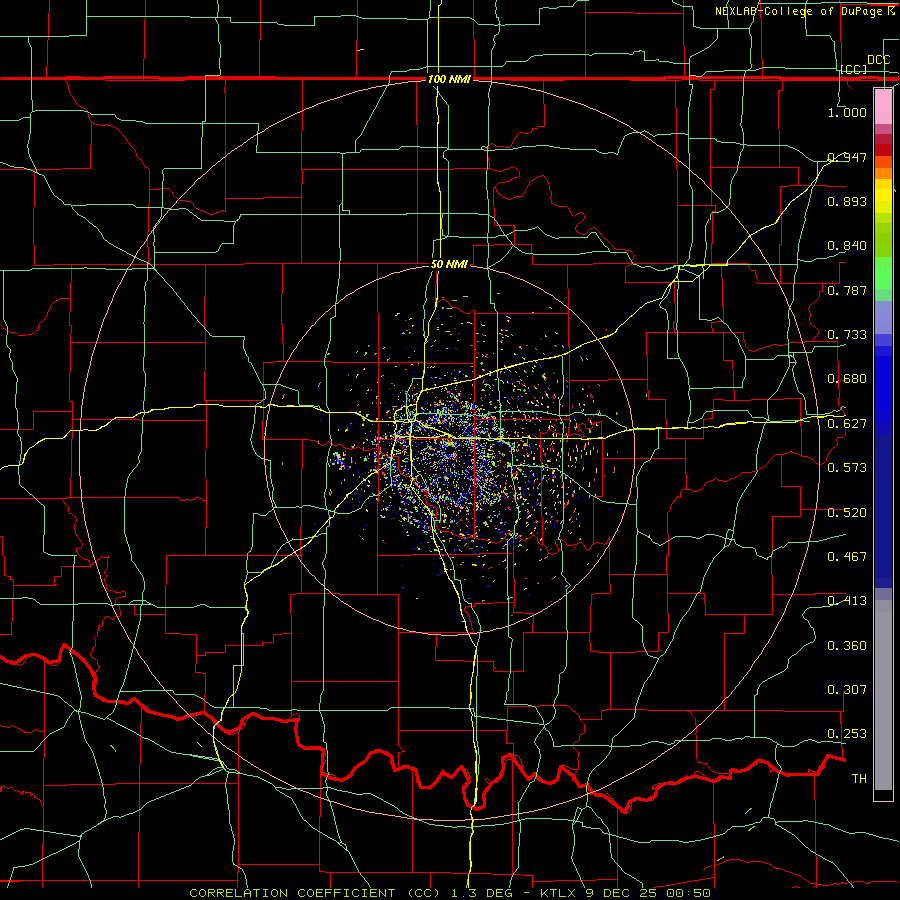Click the bright green segment of the color bar
Screen dimensions: 900x900
point(883,273)
